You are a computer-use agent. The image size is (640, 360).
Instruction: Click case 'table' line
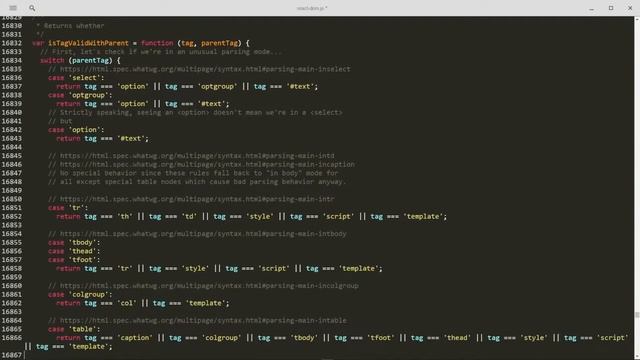74,329
